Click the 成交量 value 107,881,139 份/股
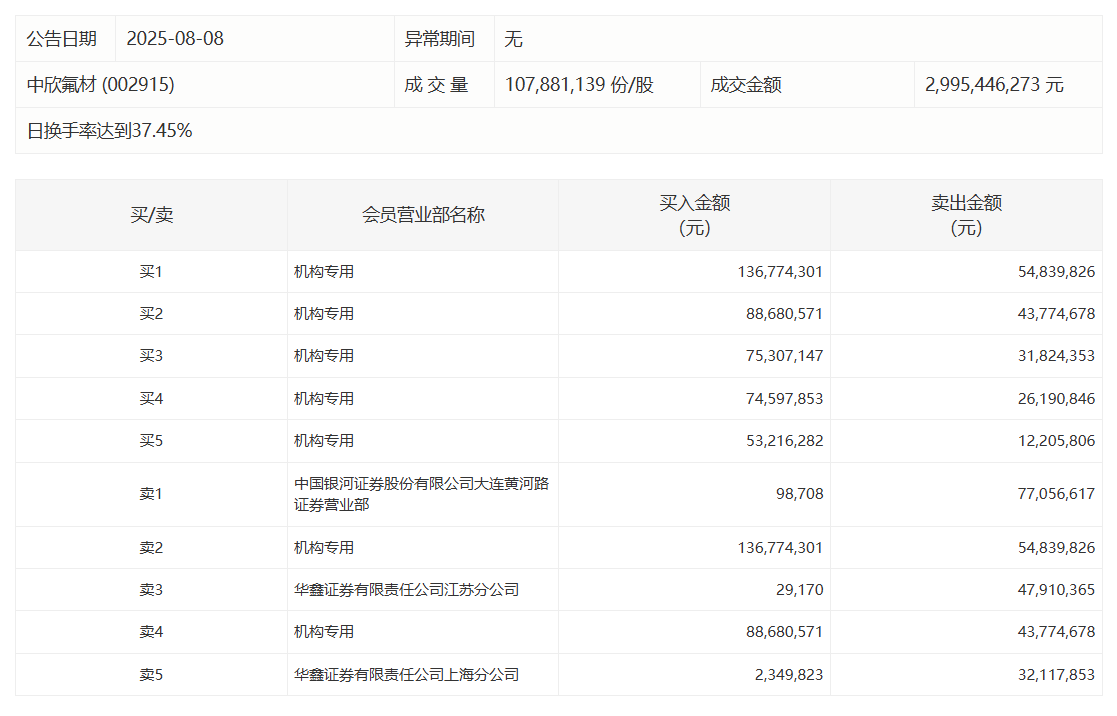1117x716 pixels. [579, 85]
